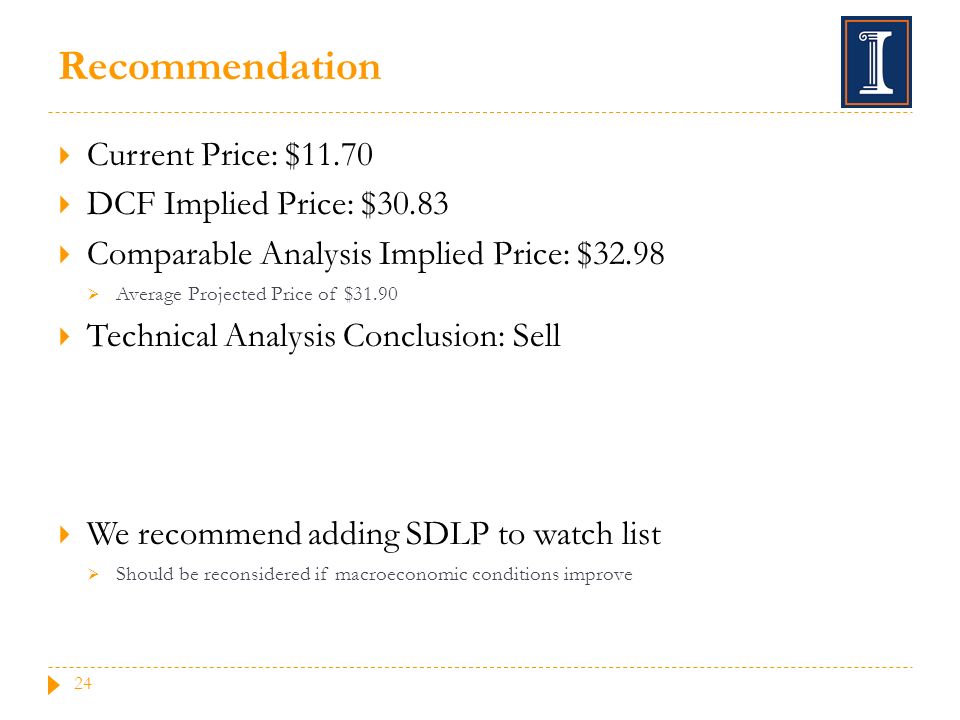Select the Recommendation slide title

click(220, 66)
